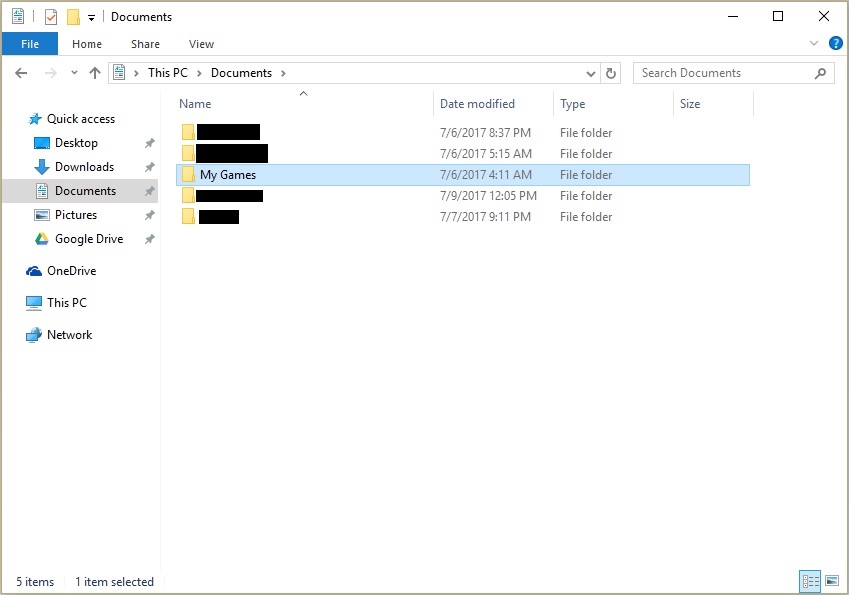This screenshot has height=595, width=849.
Task: Click '1 item selected' in status bar
Action: pyautogui.click(x=114, y=582)
